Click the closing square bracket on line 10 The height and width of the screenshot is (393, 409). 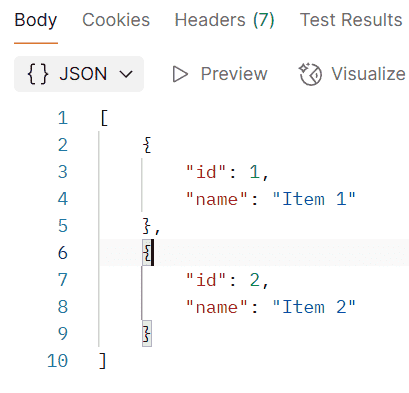click(x=103, y=361)
